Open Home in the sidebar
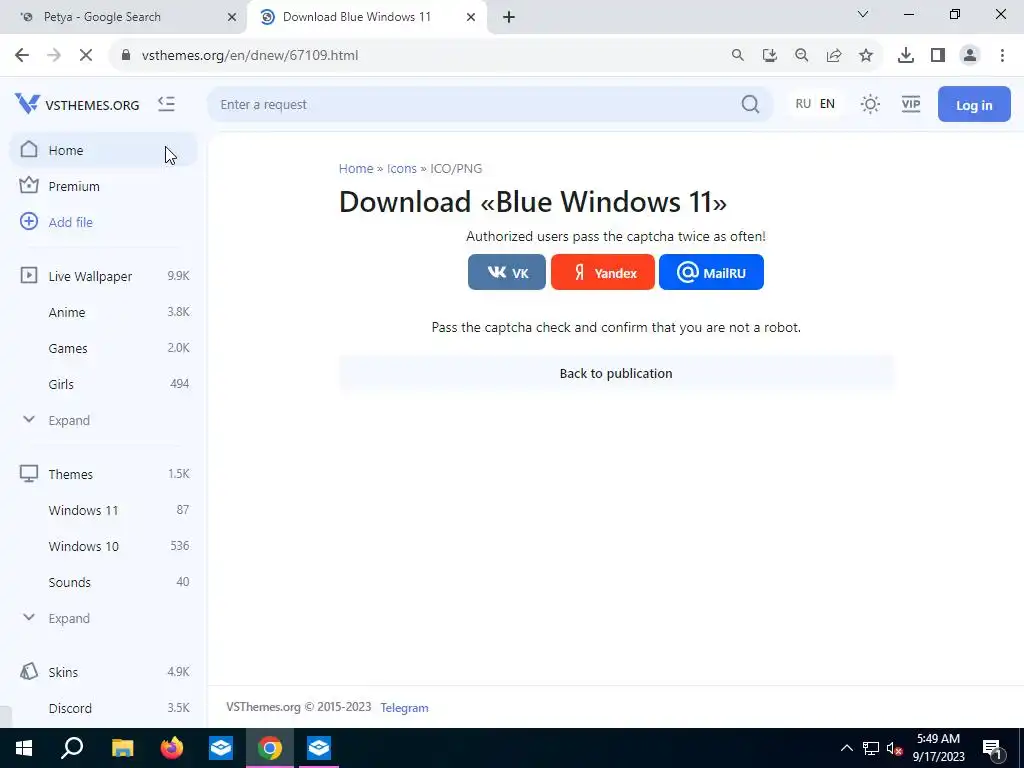 [x=103, y=150]
